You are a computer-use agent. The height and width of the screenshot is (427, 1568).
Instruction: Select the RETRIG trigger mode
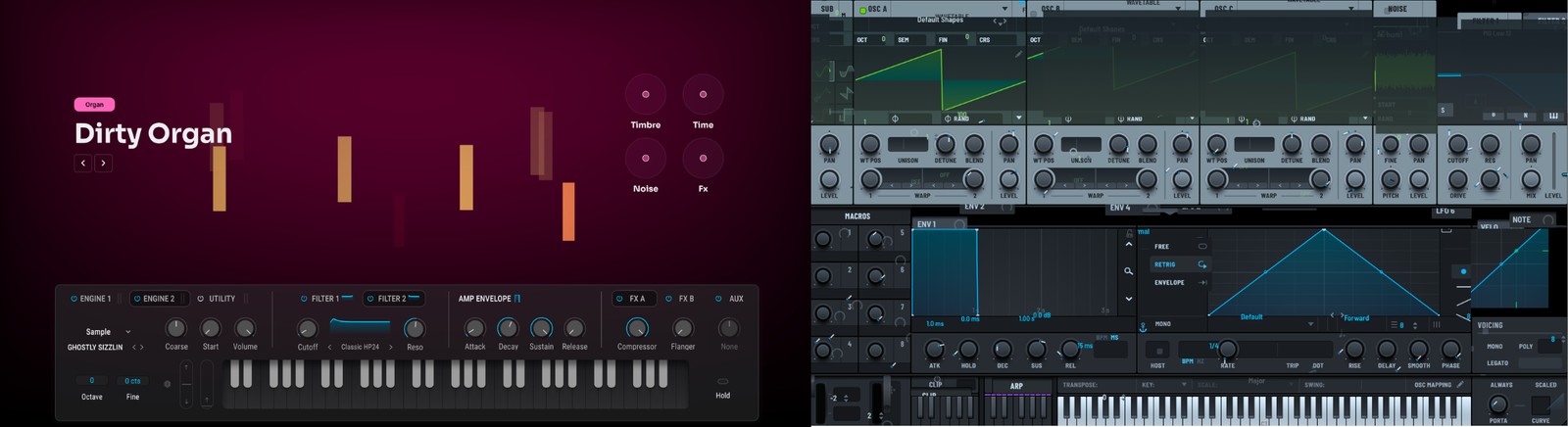1165,264
